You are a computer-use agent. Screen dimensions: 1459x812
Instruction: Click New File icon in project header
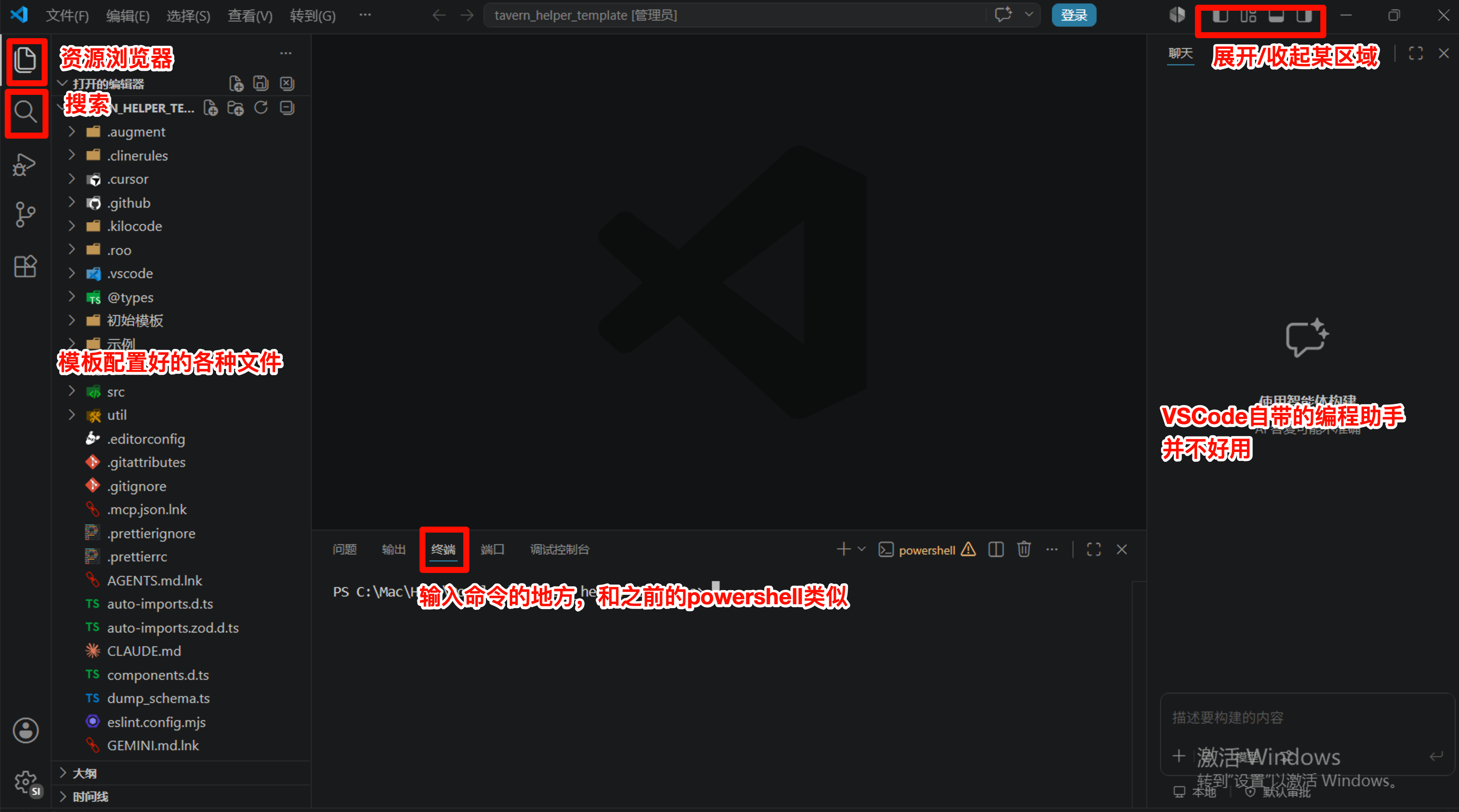coord(211,108)
